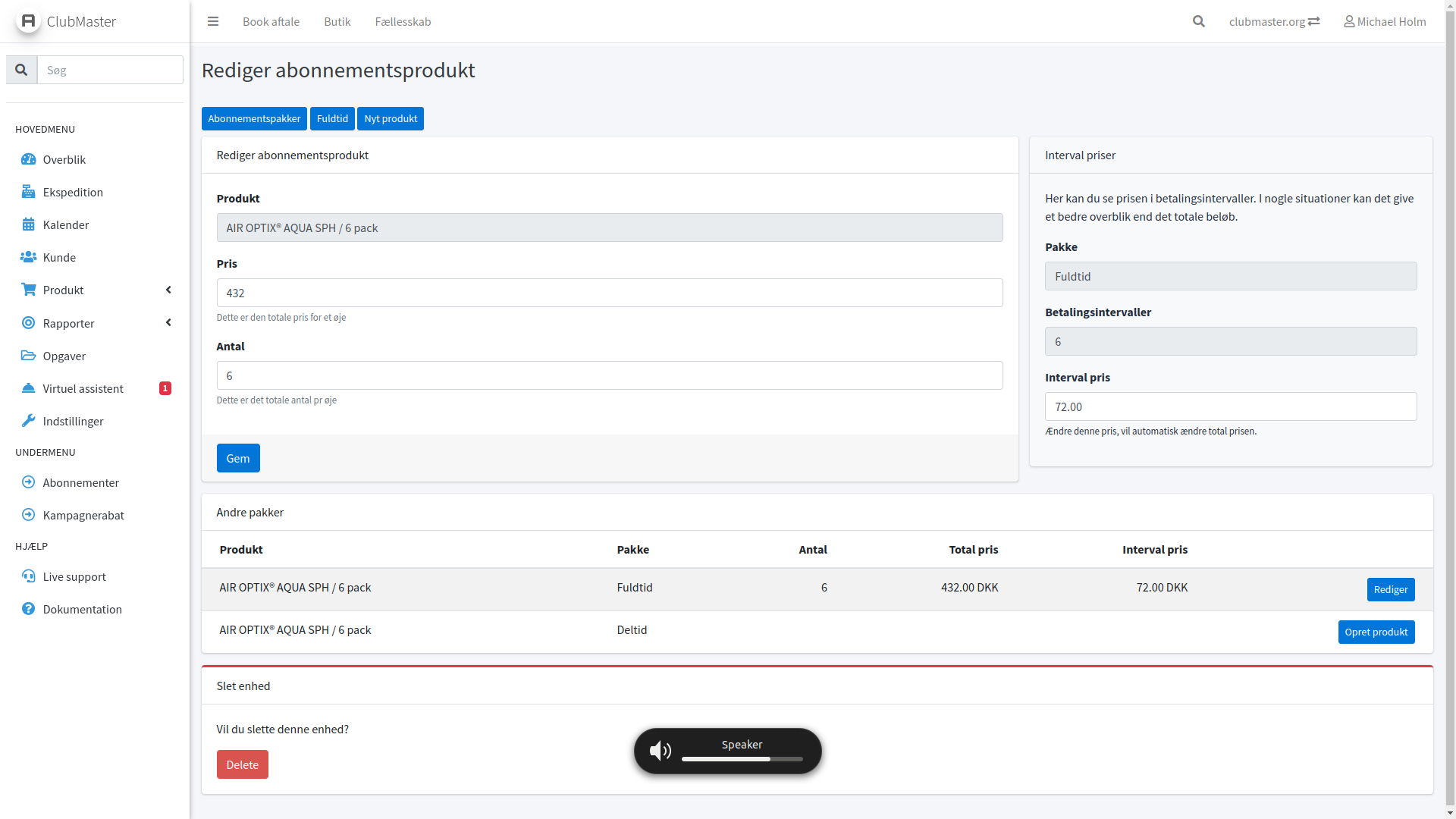Adjust the Speaker volume slider

tap(742, 758)
